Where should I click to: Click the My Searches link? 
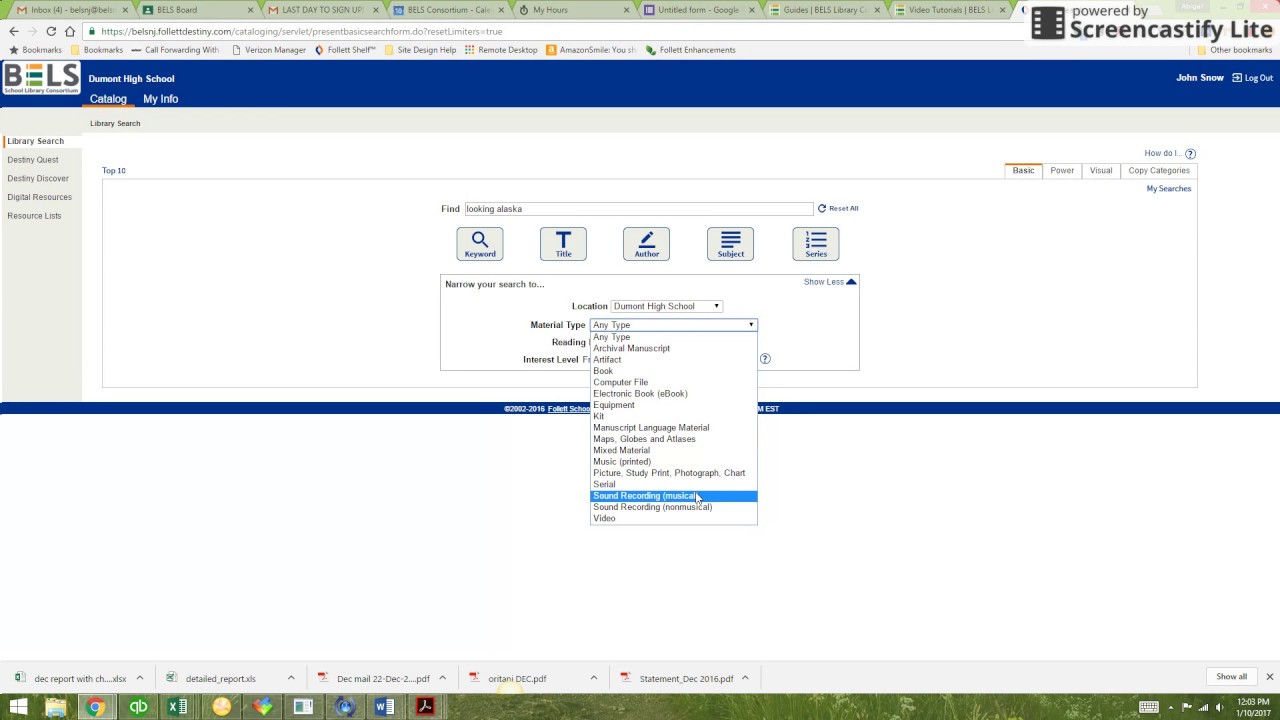click(1168, 188)
